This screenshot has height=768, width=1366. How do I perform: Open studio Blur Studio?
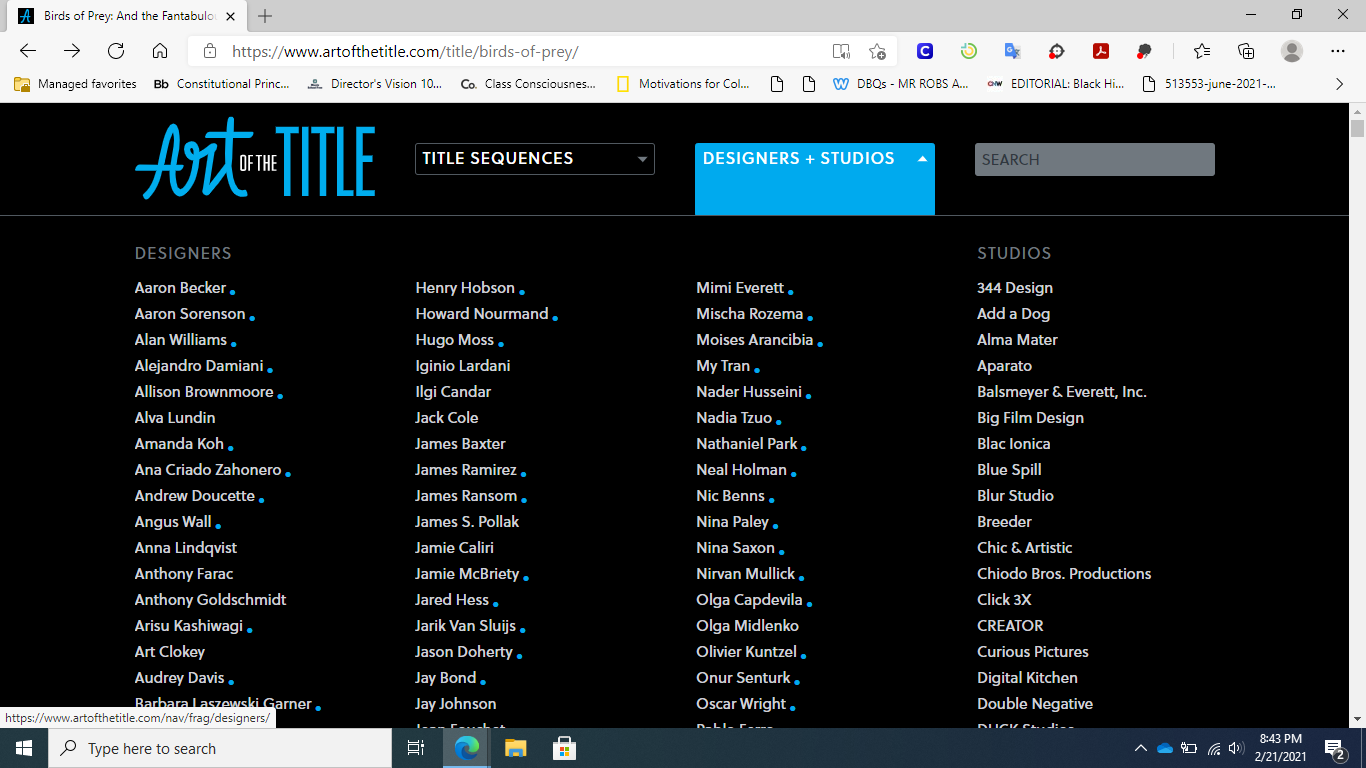[x=1015, y=496]
